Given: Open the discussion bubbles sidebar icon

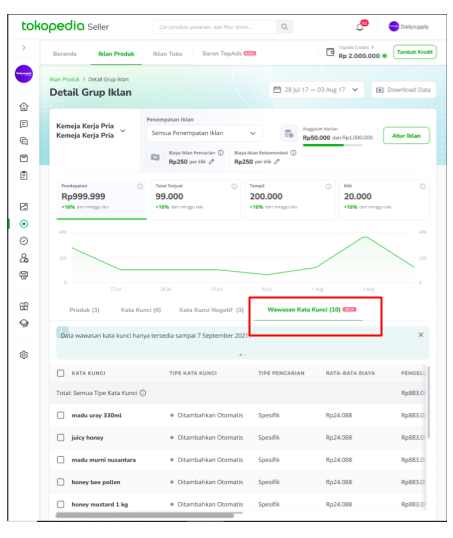Looking at the screenshot, I should (24, 141).
